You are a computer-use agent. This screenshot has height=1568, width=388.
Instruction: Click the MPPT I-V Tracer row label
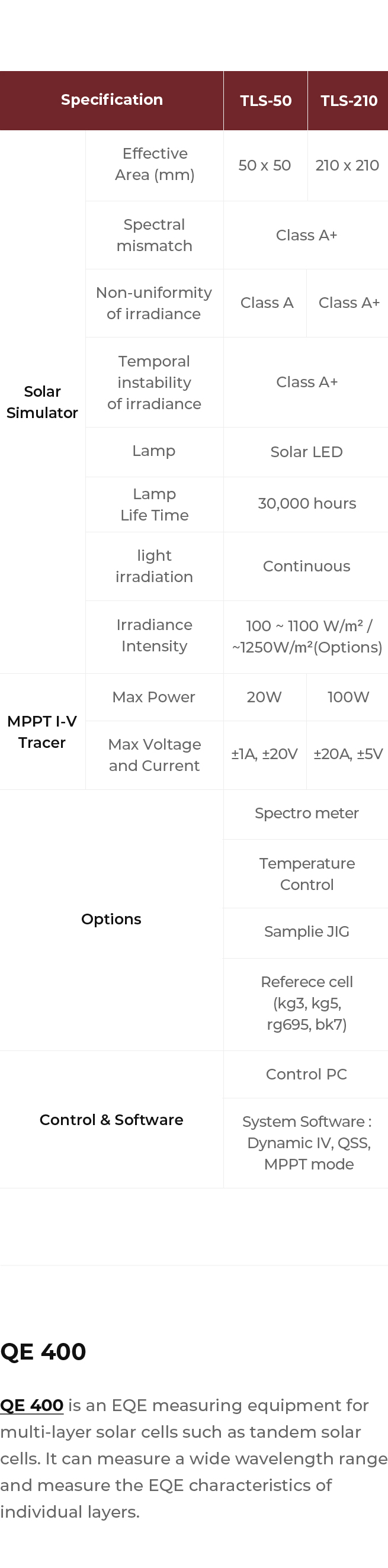click(x=42, y=732)
